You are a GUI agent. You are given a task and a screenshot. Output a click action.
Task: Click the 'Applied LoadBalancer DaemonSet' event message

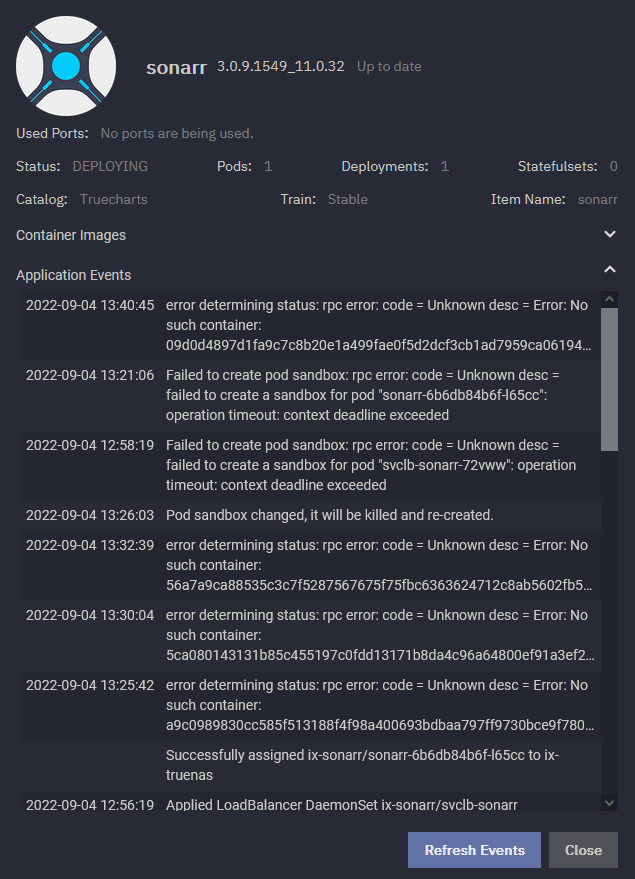pyautogui.click(x=342, y=805)
